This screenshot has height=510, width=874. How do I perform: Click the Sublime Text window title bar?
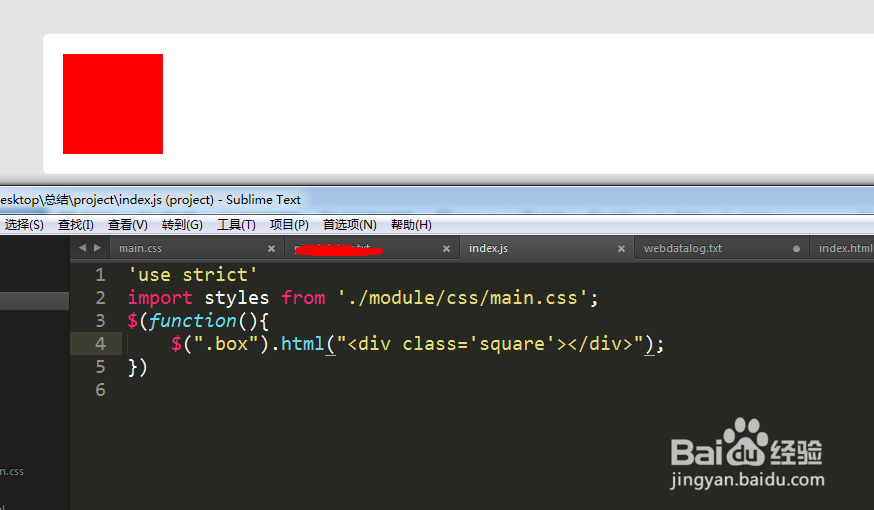point(437,200)
